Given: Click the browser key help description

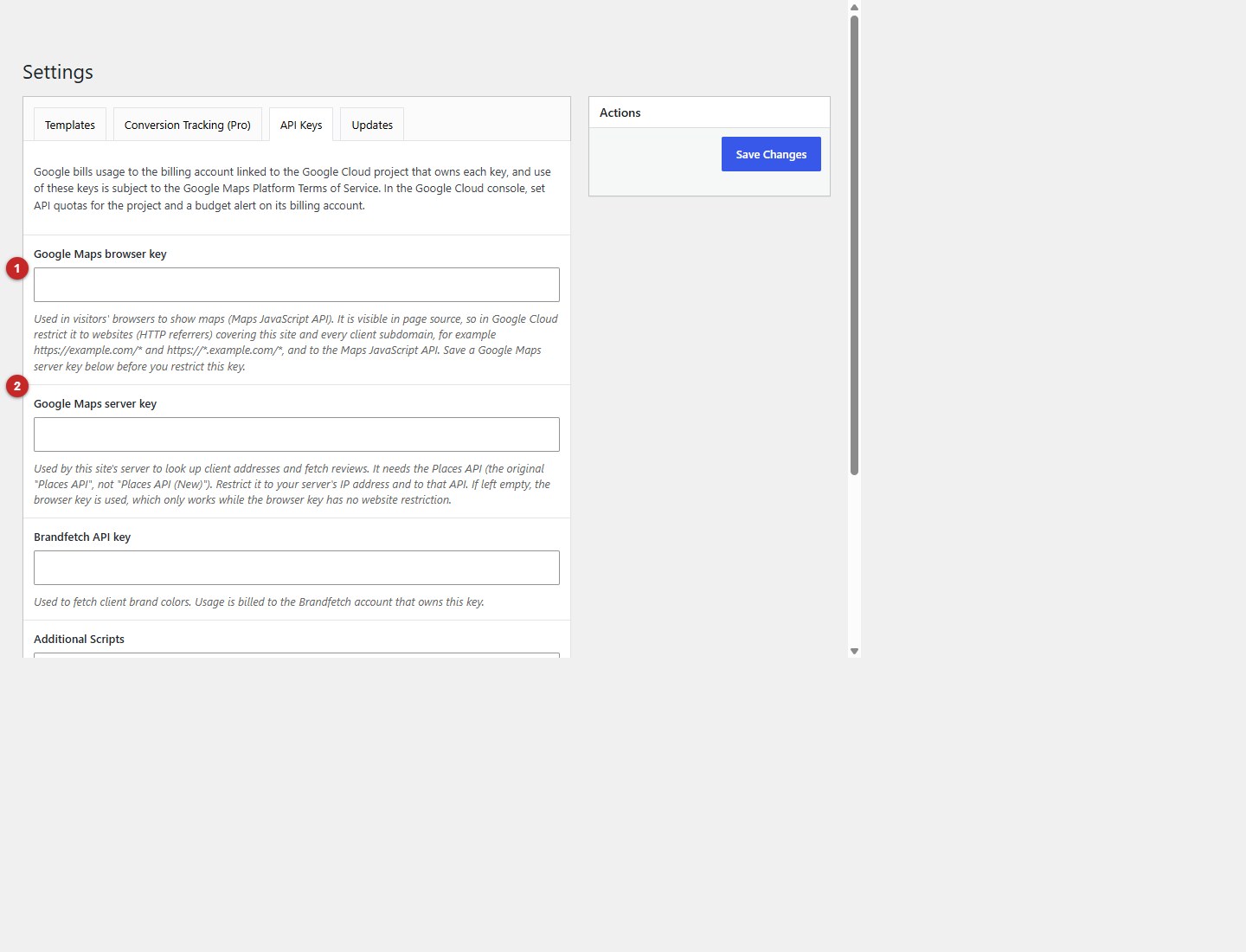Looking at the screenshot, I should pos(296,343).
